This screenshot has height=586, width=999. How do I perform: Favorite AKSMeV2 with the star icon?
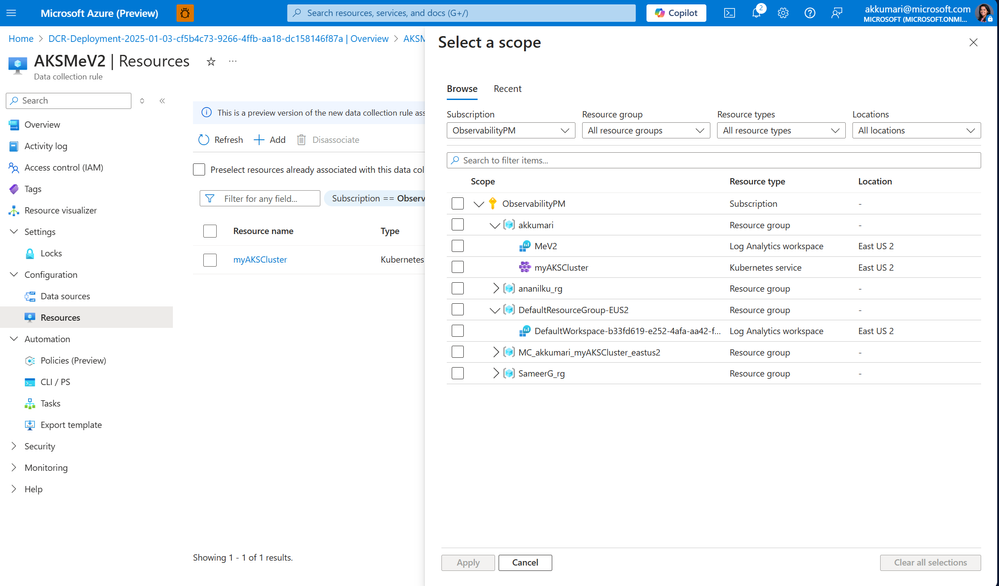(211, 62)
